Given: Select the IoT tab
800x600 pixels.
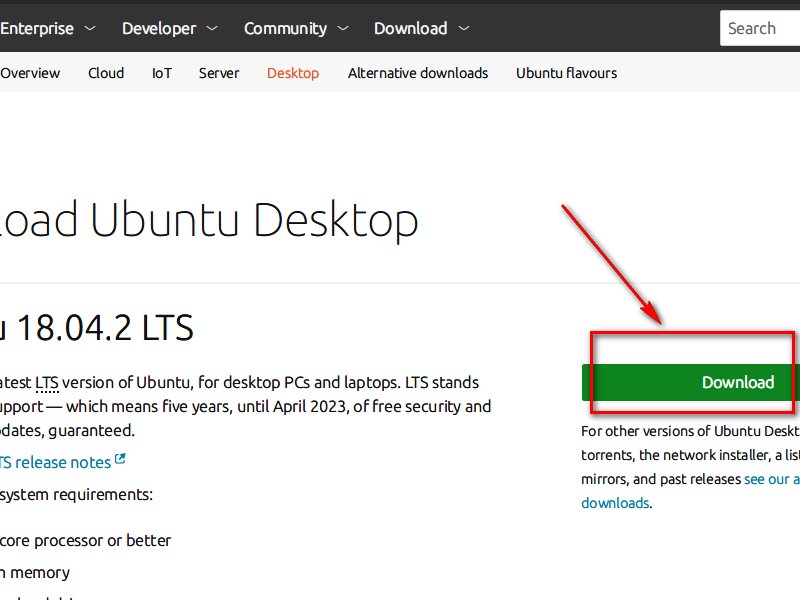Looking at the screenshot, I should pyautogui.click(x=162, y=73).
